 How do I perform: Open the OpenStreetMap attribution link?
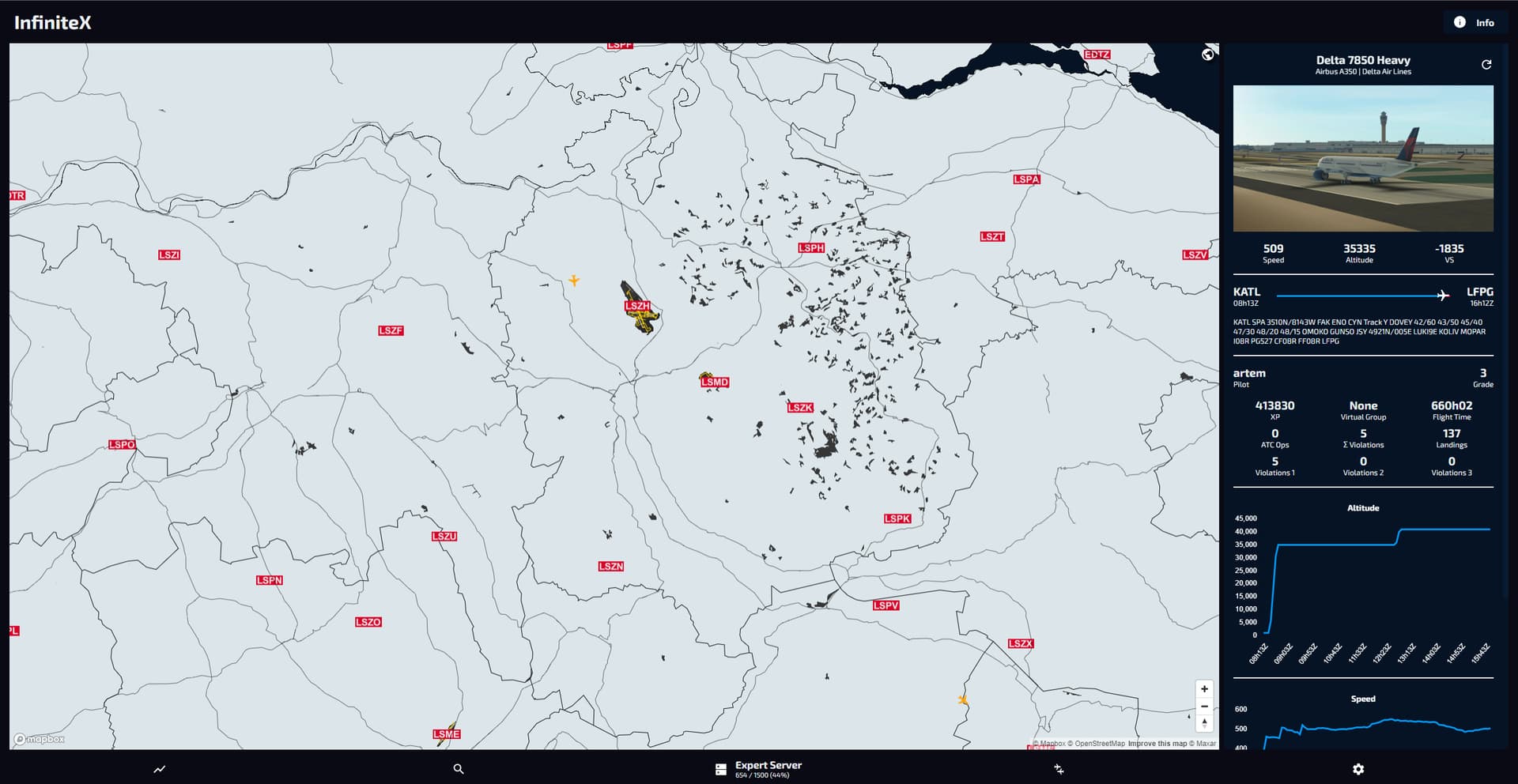tap(1096, 744)
